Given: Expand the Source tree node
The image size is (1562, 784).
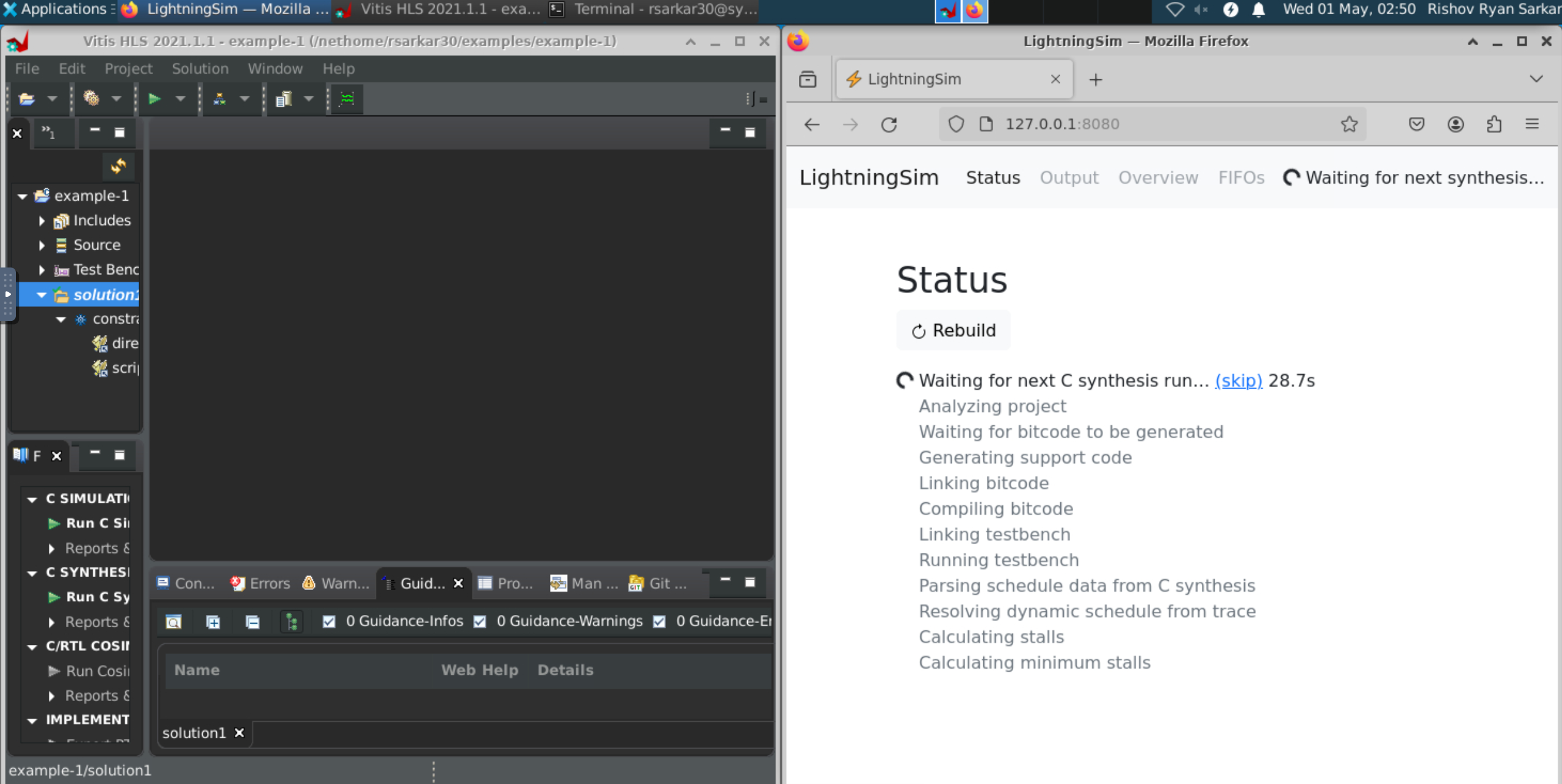Looking at the screenshot, I should [x=42, y=245].
